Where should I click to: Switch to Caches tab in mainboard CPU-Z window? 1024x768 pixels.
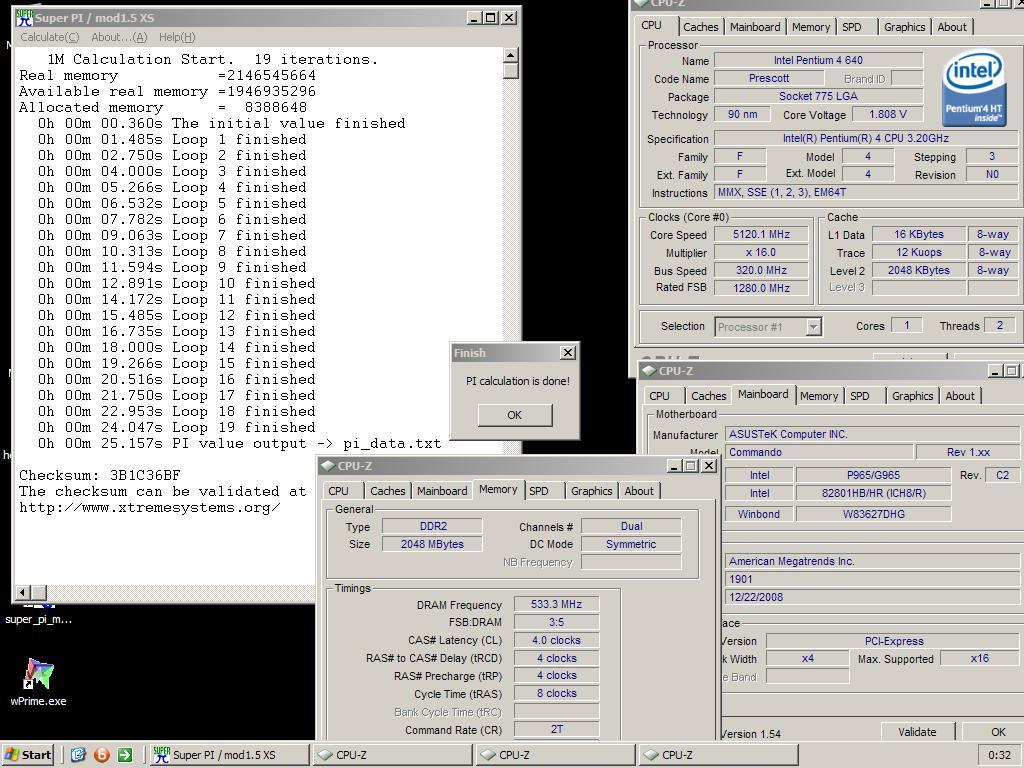[709, 396]
